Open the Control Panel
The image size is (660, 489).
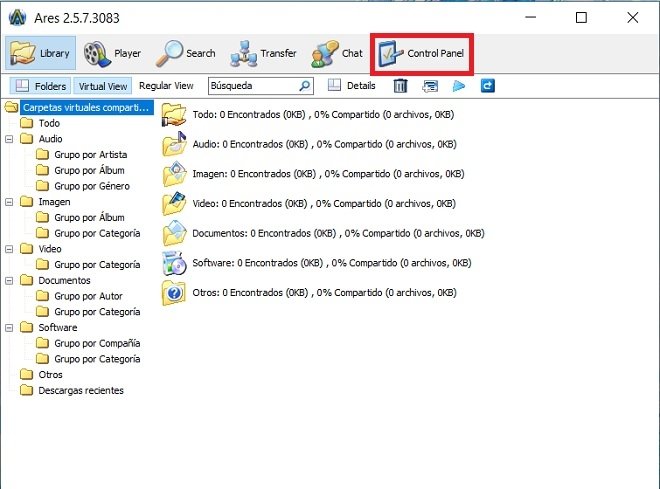(x=421, y=53)
